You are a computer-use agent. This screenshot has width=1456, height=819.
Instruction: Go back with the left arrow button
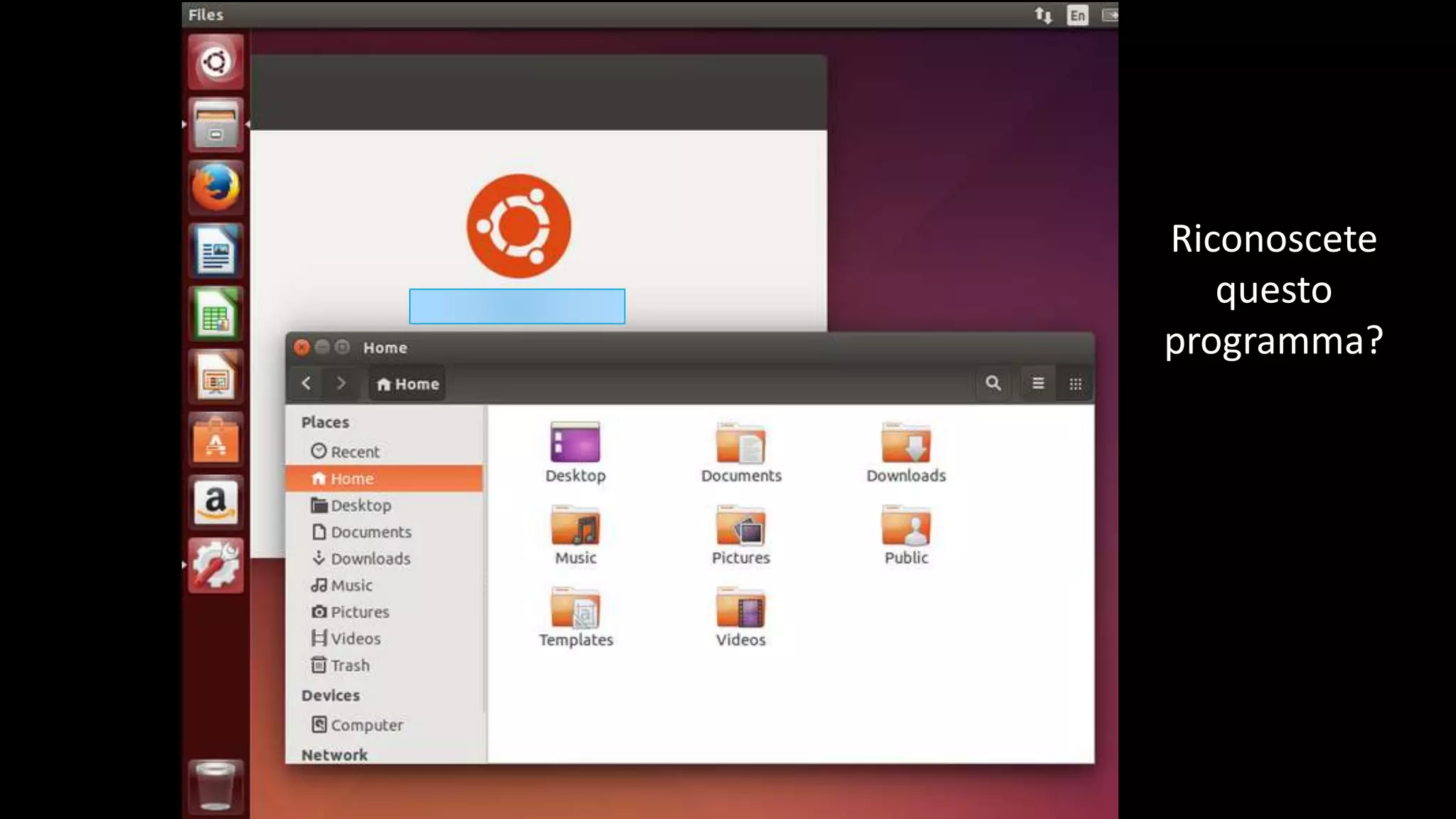point(306,384)
